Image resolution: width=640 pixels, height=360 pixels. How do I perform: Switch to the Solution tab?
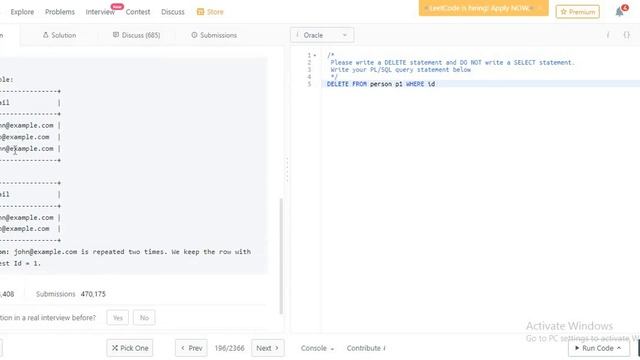(59, 35)
